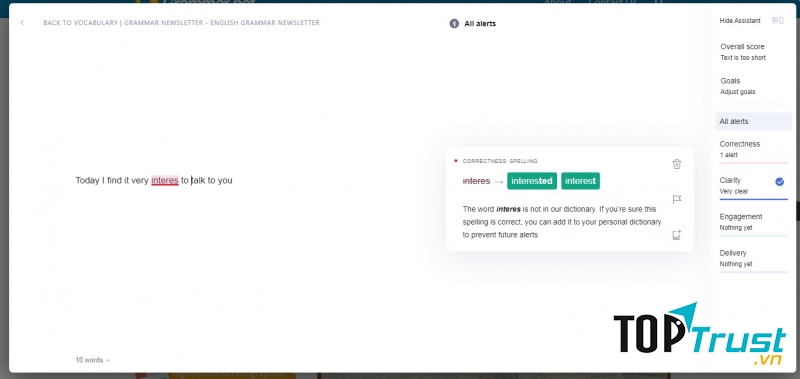Open the Back to Vocabulary document title link
Viewport: 800px width, 379px height.
tap(181, 23)
